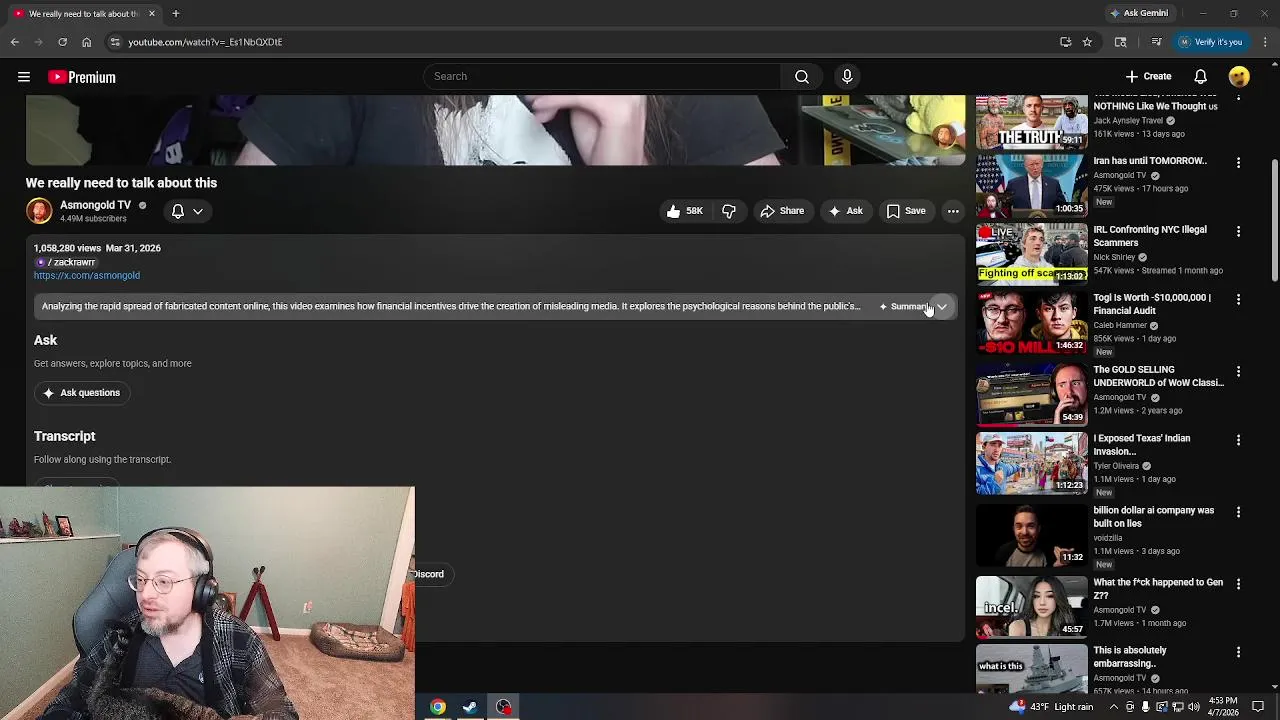Open Steam from the taskbar
1280x720 pixels.
click(x=470, y=707)
